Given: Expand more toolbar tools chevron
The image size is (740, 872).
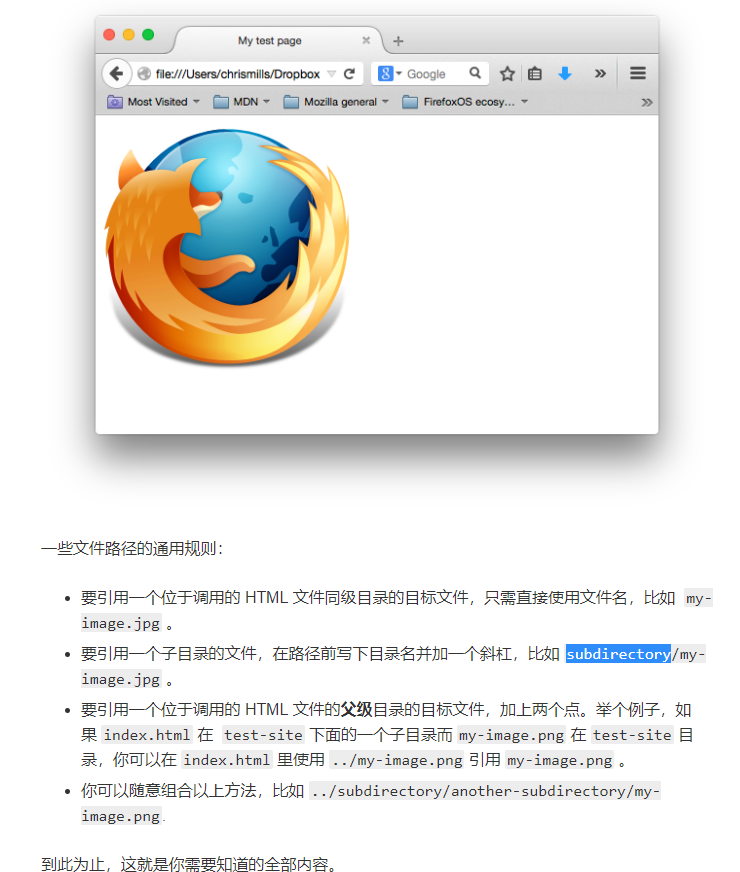Looking at the screenshot, I should click(600, 73).
